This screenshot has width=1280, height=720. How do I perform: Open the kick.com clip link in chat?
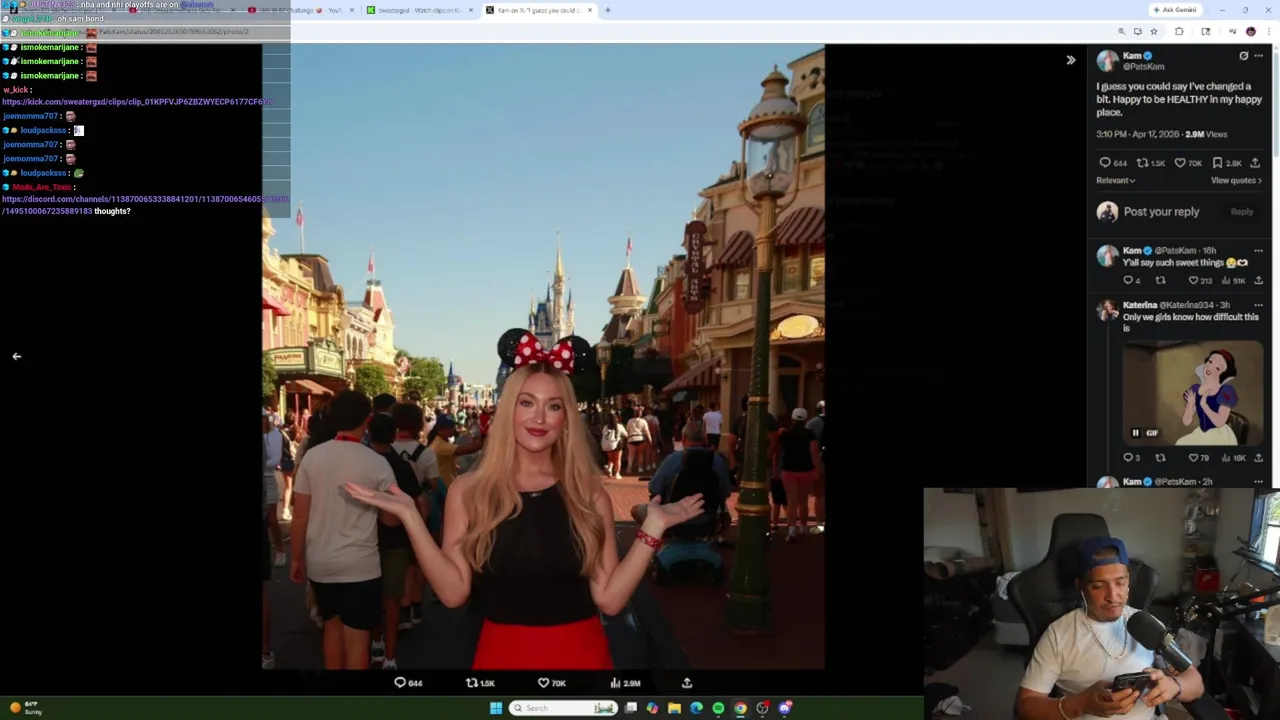pos(136,102)
